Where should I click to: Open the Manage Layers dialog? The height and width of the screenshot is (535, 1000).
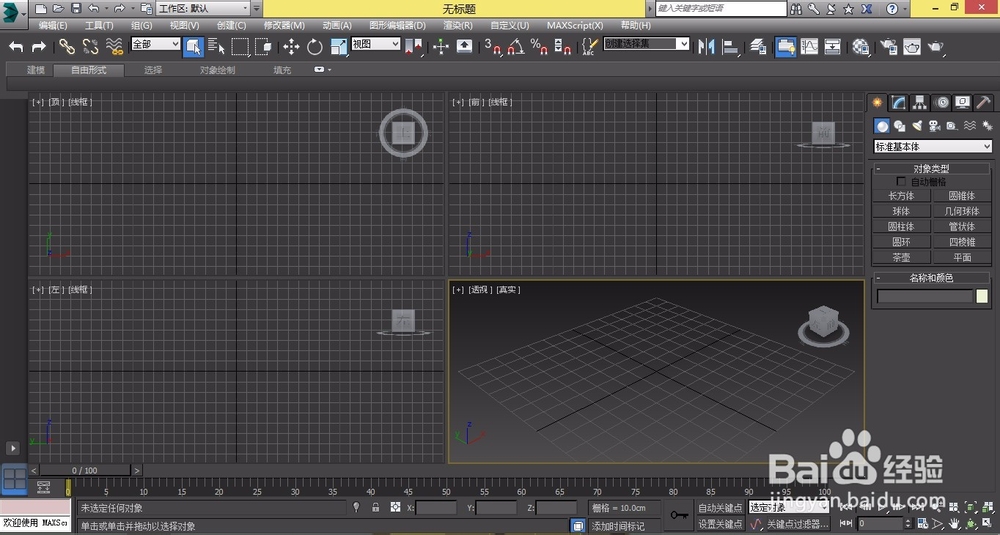click(x=758, y=46)
